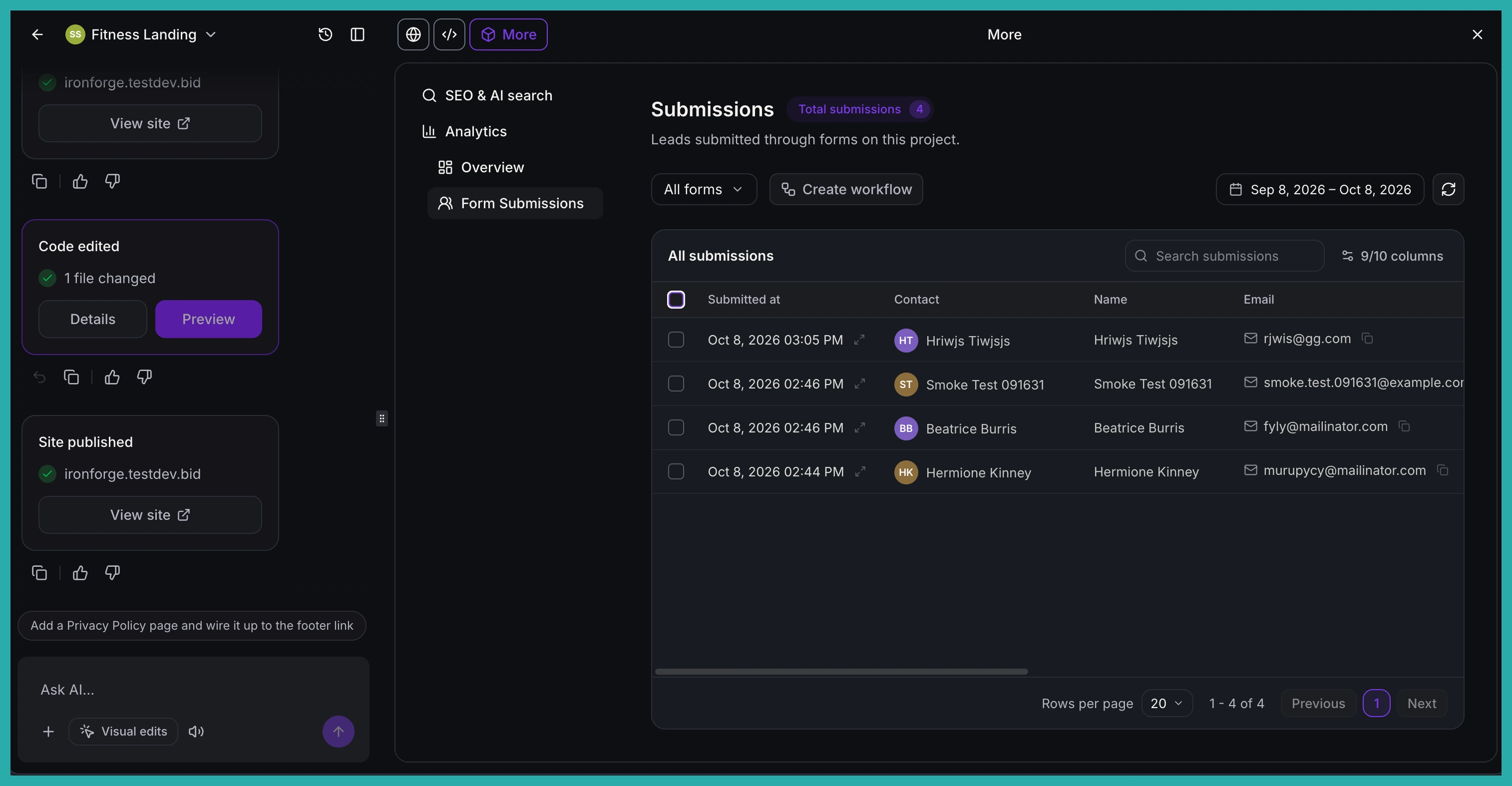Image resolution: width=1512 pixels, height=786 pixels.
Task: Open the All forms filter dropdown
Action: click(704, 189)
